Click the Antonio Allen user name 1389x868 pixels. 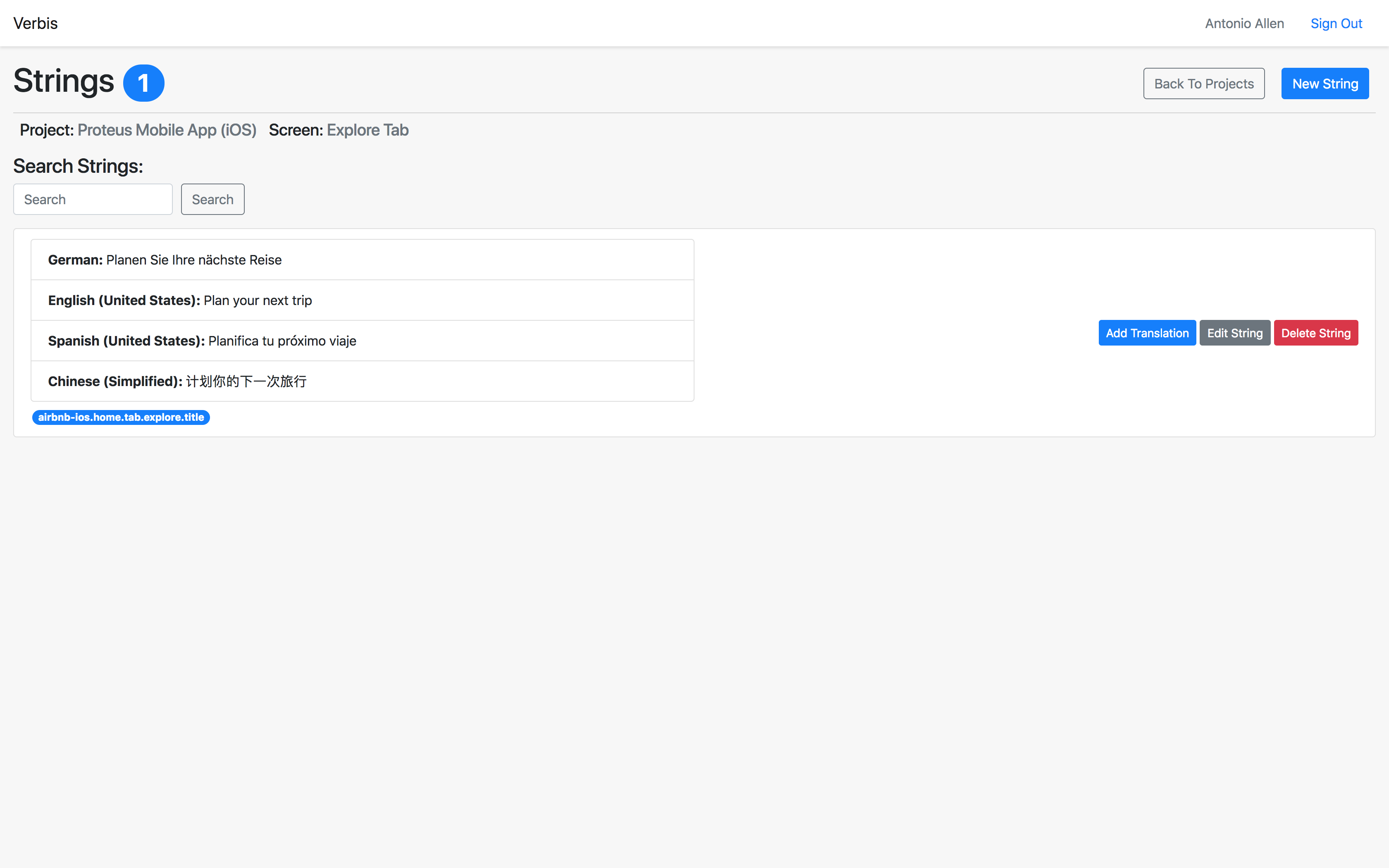point(1244,24)
